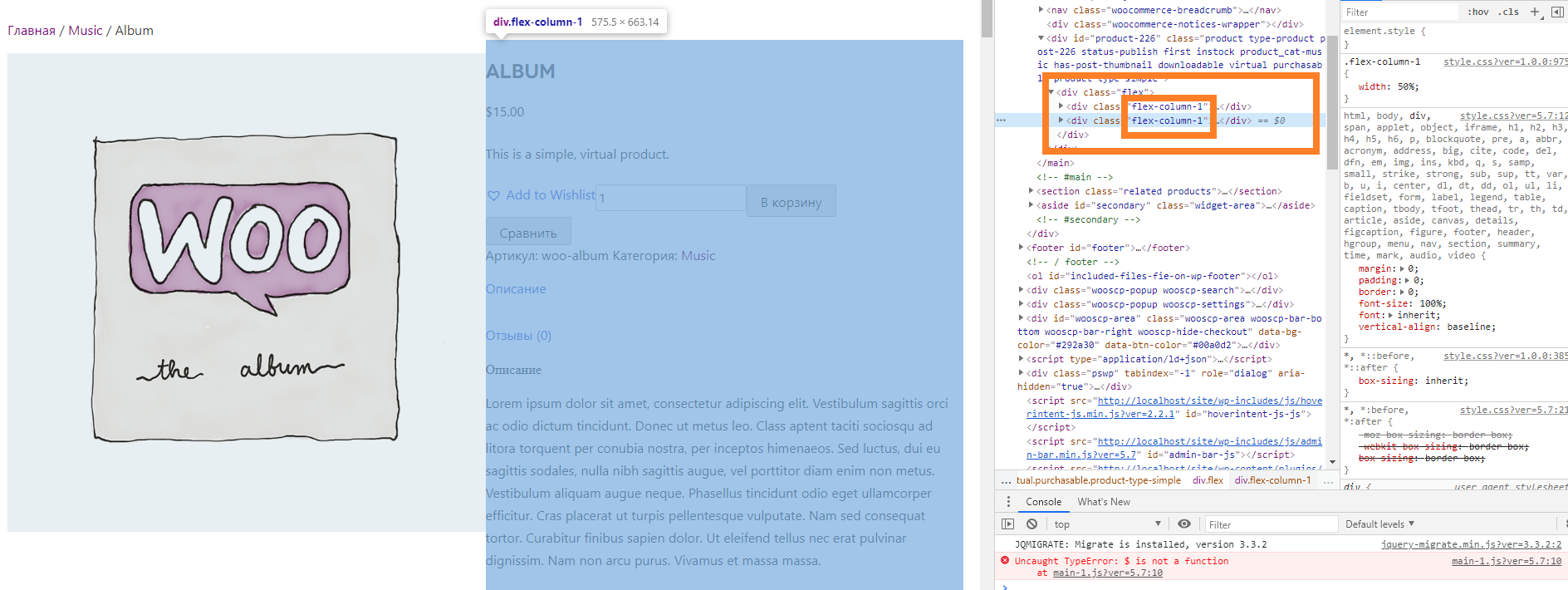Viewport: 1568px width, 590px height.
Task: Open the main-1.js link in the error stack trace
Action: pyautogui.click(x=1107, y=573)
